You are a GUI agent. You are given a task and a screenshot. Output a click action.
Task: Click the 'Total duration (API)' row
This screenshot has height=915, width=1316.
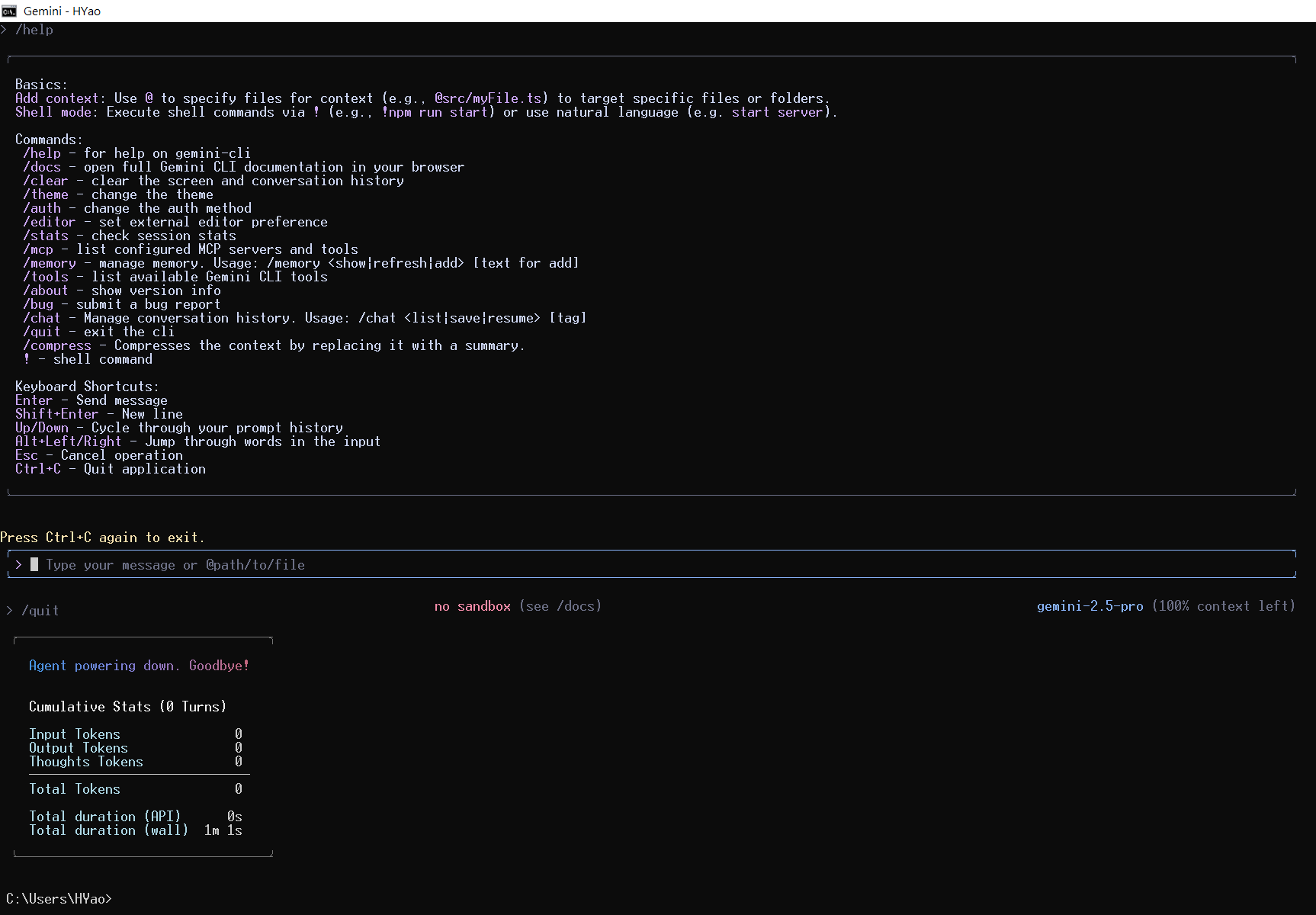point(136,817)
